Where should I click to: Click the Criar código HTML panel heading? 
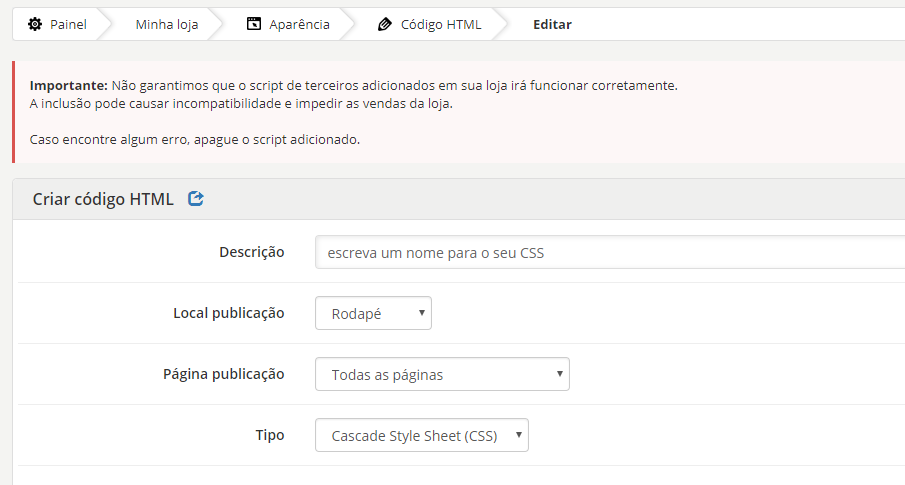coord(103,199)
